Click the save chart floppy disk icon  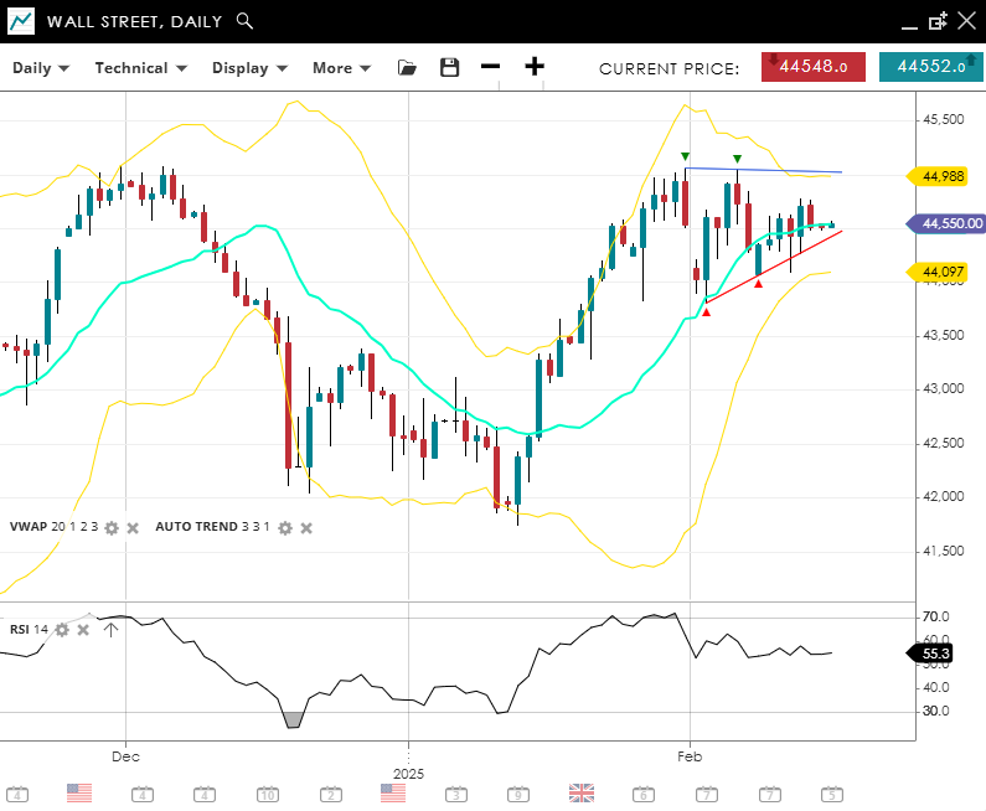click(x=450, y=67)
